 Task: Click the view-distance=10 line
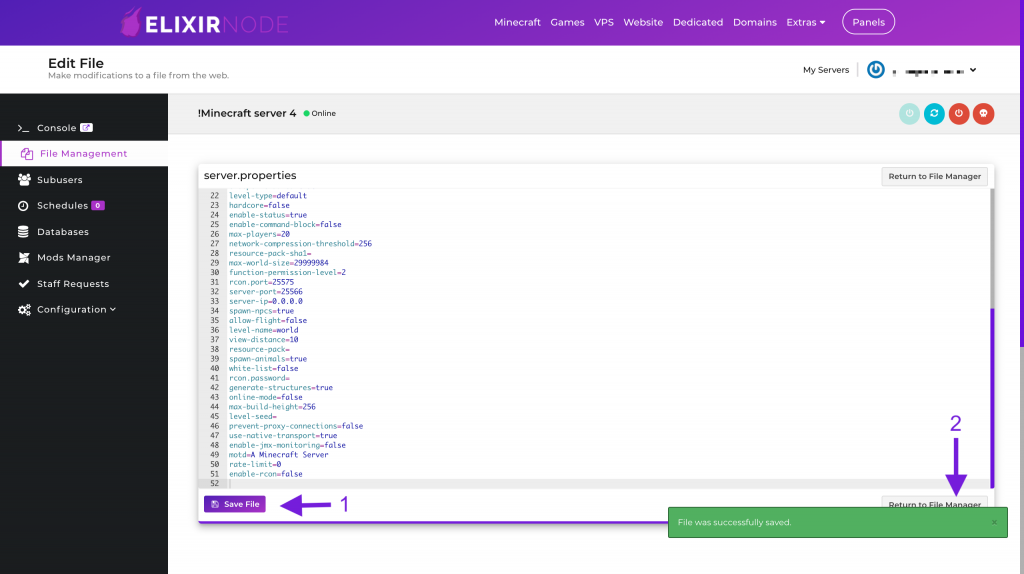pos(263,340)
